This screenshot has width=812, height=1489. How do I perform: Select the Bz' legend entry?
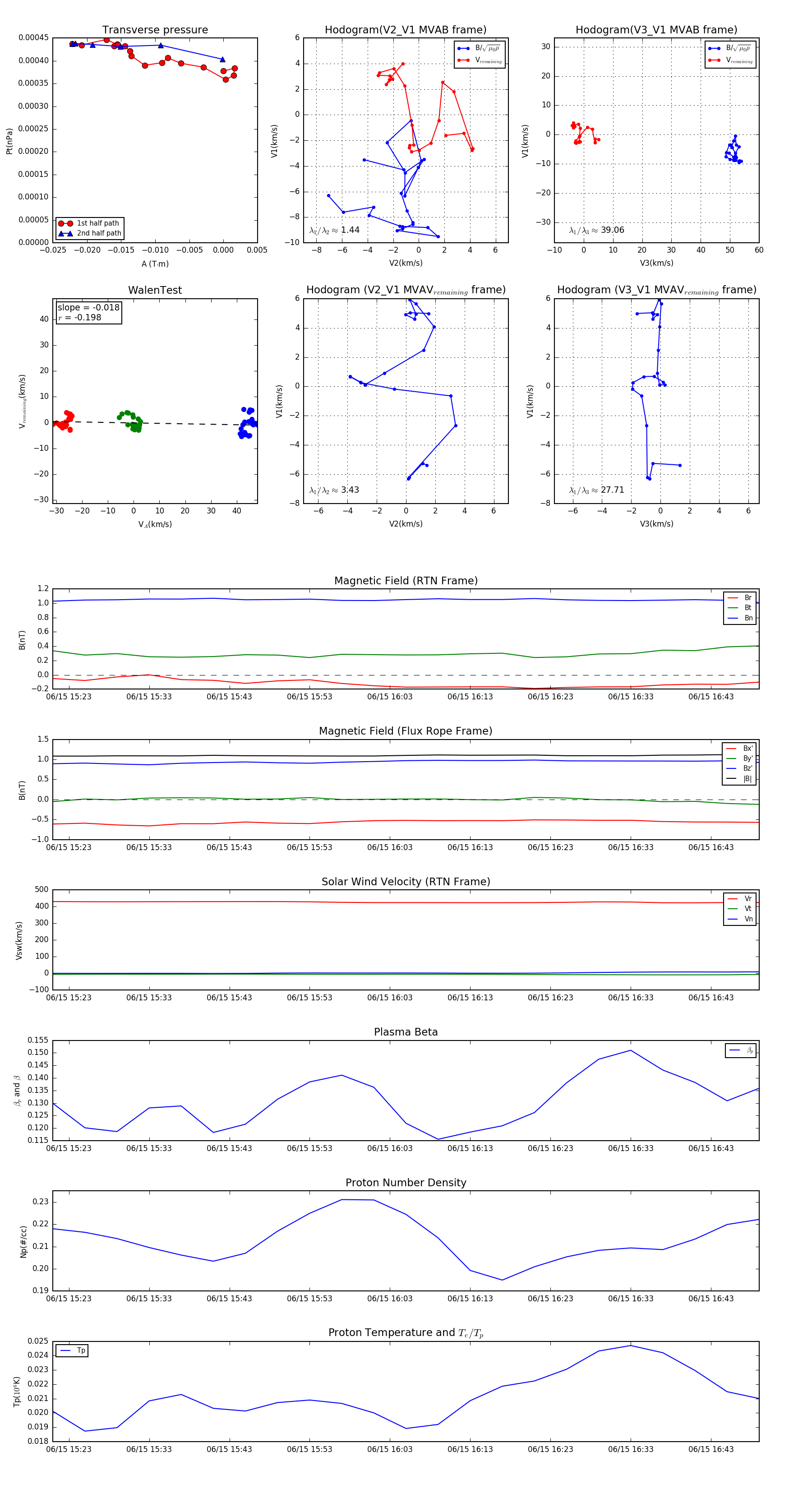[x=739, y=769]
